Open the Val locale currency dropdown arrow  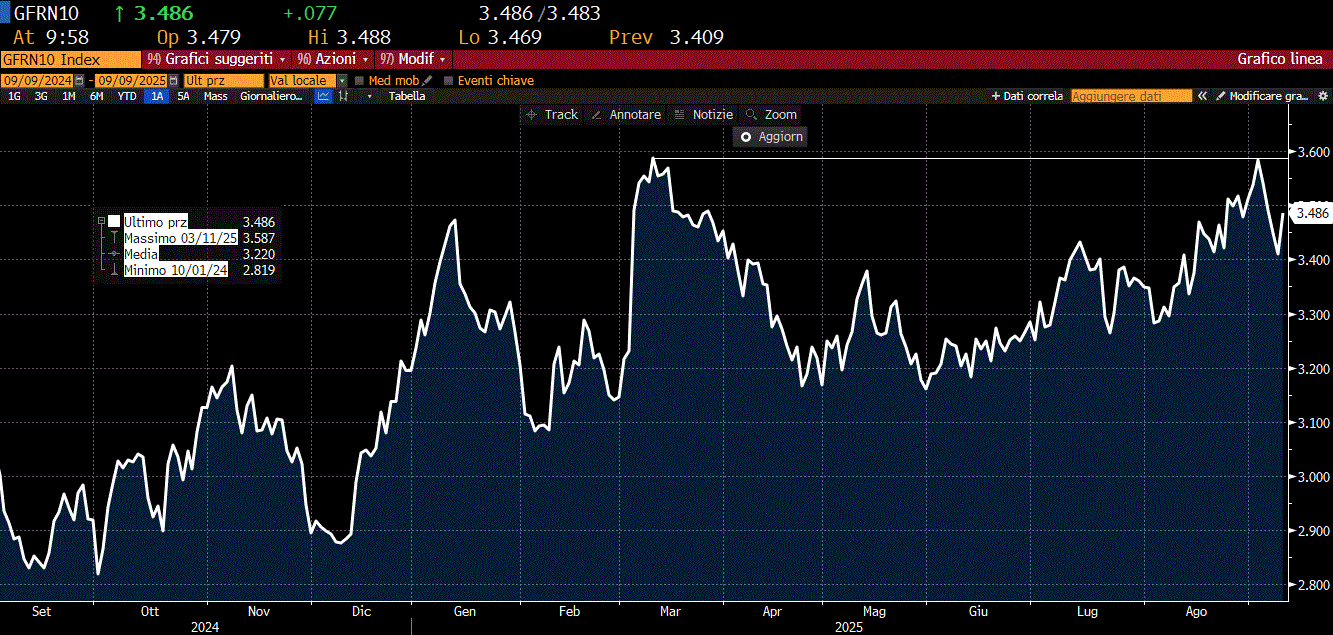click(x=342, y=81)
